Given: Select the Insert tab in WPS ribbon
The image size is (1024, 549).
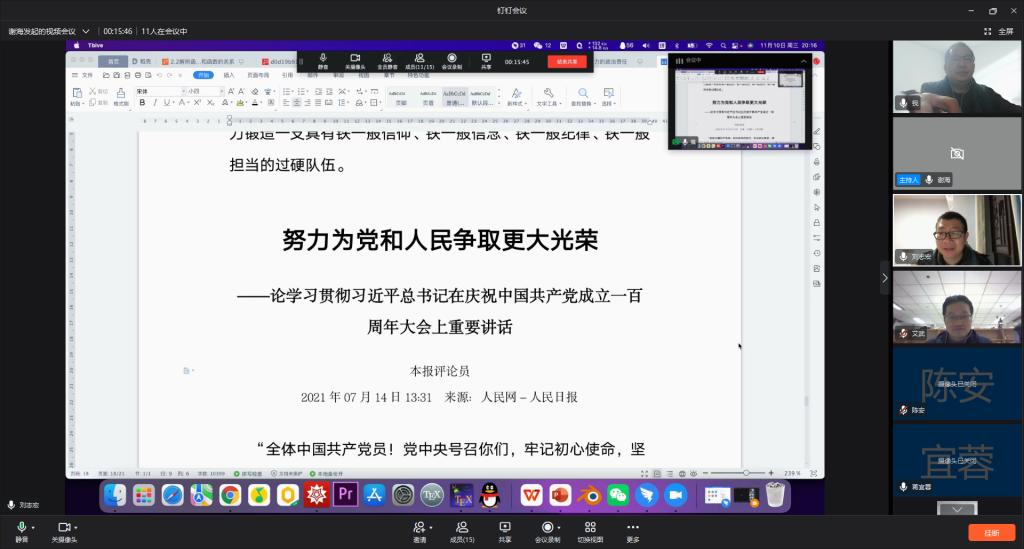Looking at the screenshot, I should coord(229,75).
